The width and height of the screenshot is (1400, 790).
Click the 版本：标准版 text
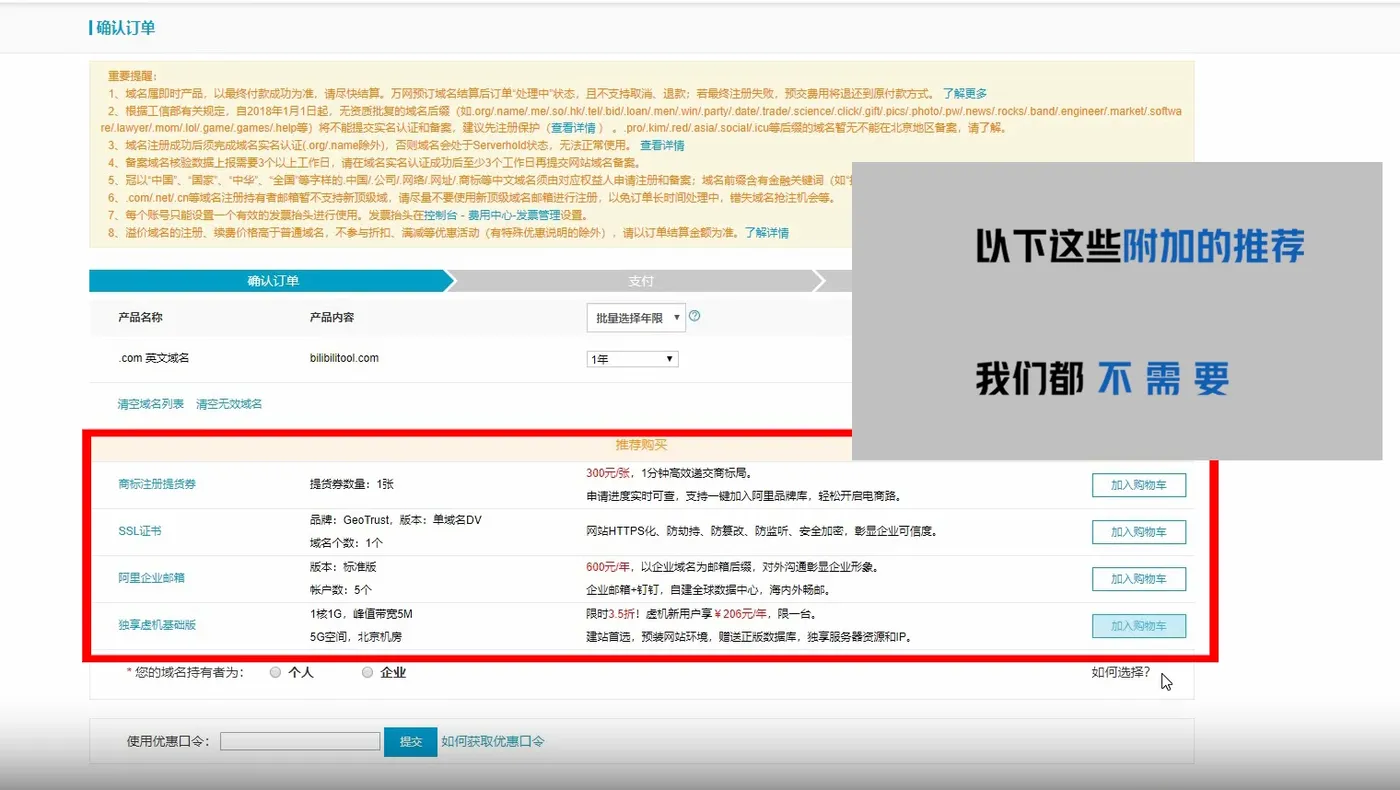[x=341, y=566]
